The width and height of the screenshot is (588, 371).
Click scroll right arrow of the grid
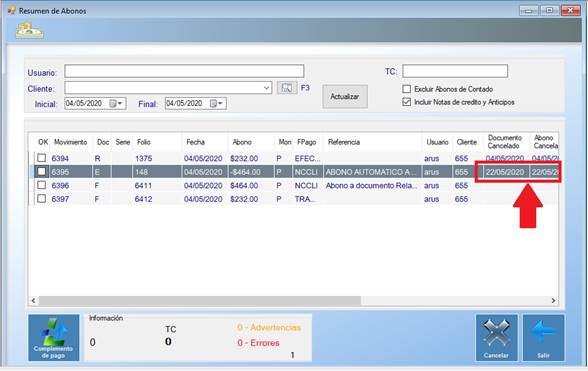click(553, 300)
